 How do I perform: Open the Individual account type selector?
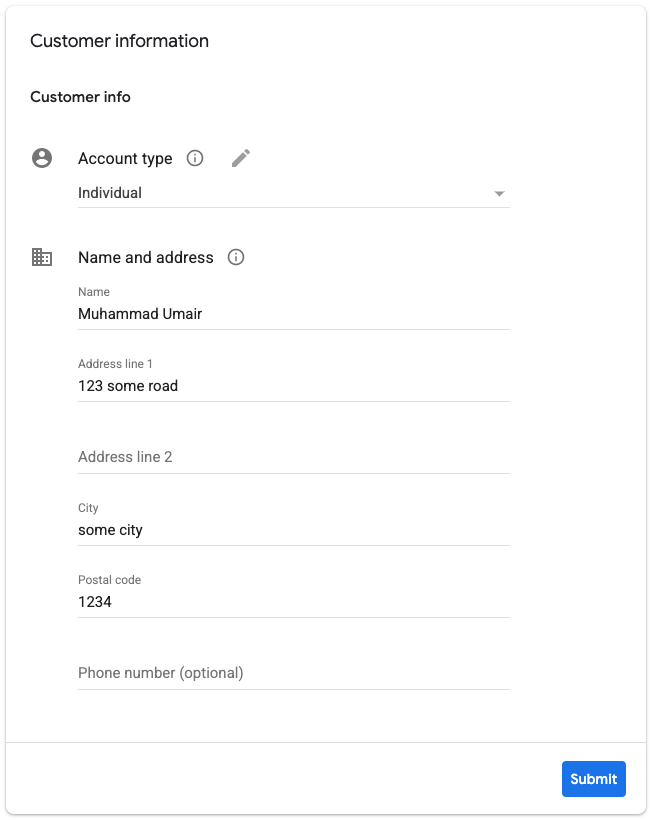pos(290,193)
